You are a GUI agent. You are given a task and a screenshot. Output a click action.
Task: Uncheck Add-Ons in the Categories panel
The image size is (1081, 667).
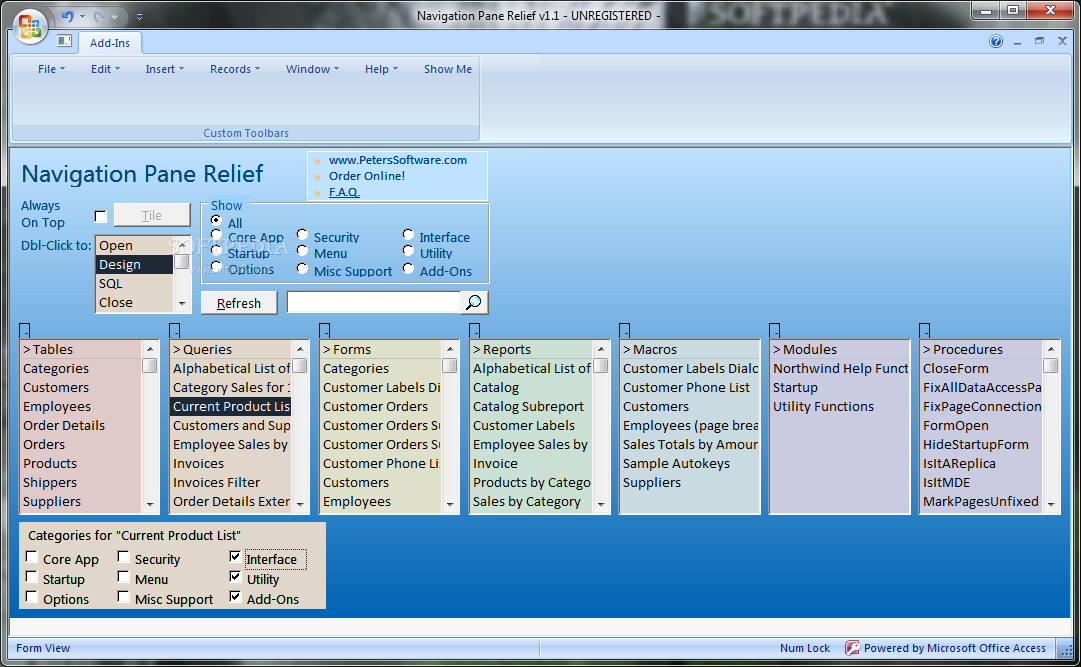(x=235, y=597)
